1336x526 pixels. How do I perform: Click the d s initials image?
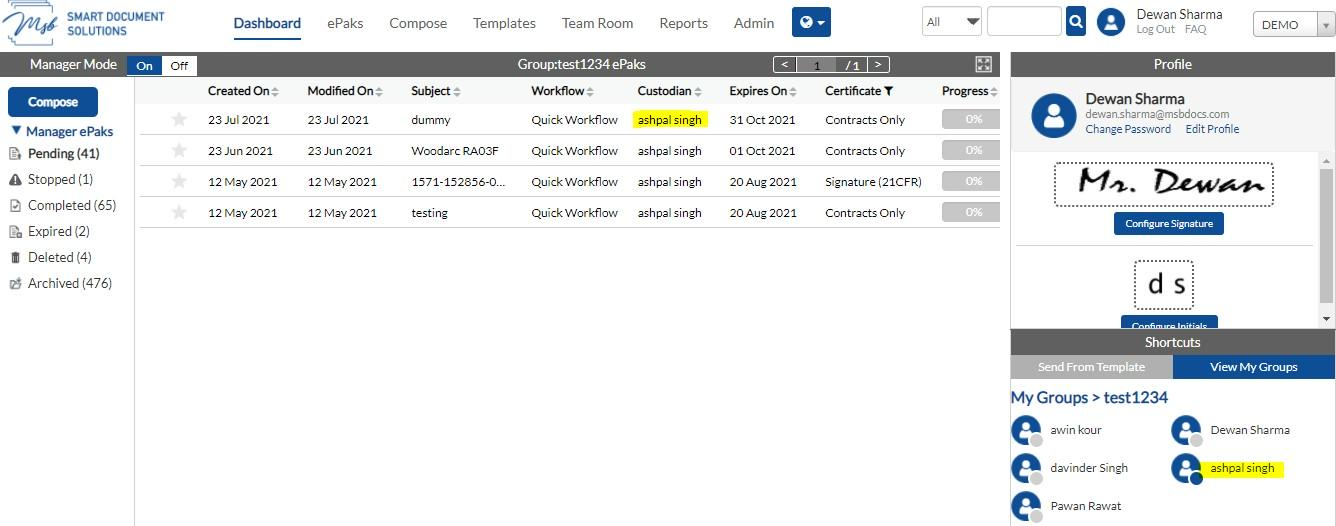tap(1164, 285)
